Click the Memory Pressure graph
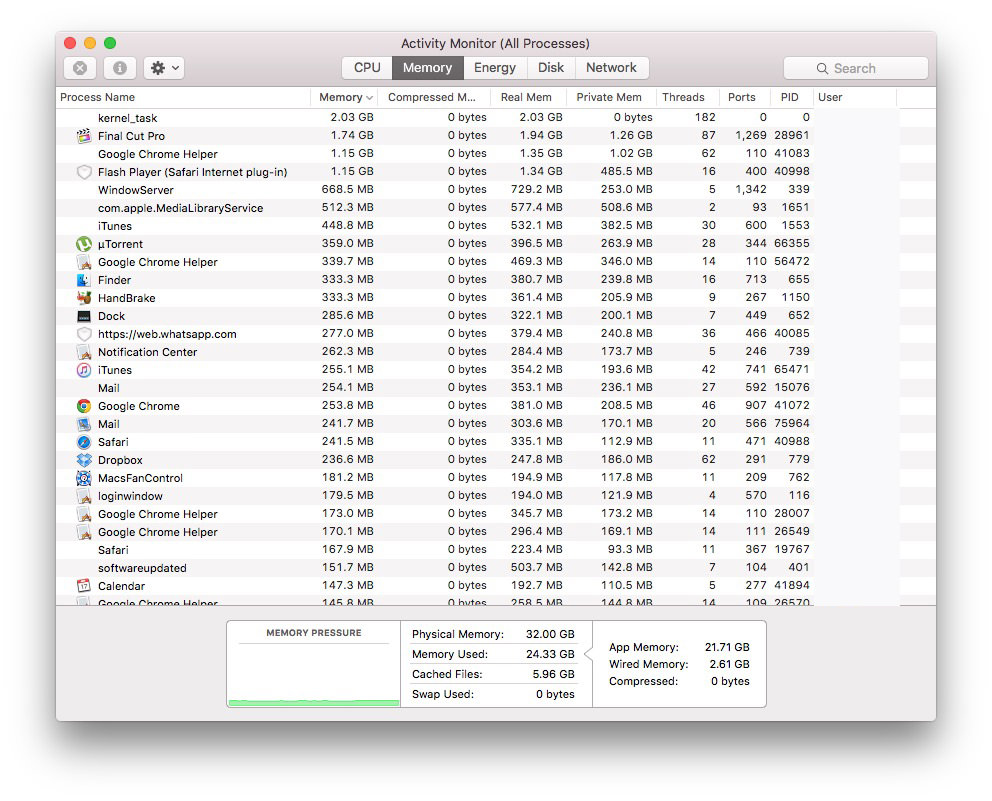Viewport: 992px width, 801px height. click(314, 674)
